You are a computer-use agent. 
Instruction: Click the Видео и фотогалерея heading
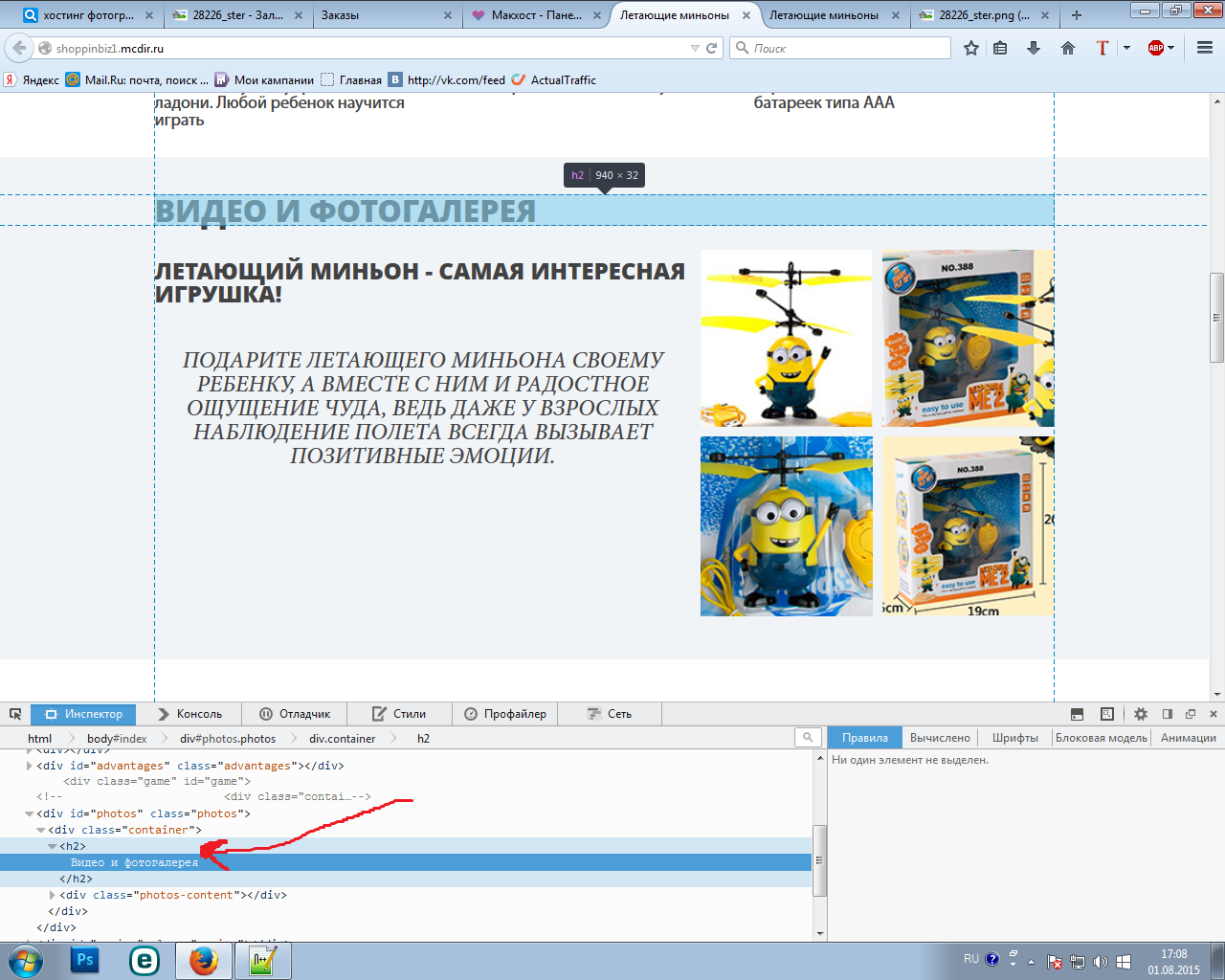[x=345, y=212]
